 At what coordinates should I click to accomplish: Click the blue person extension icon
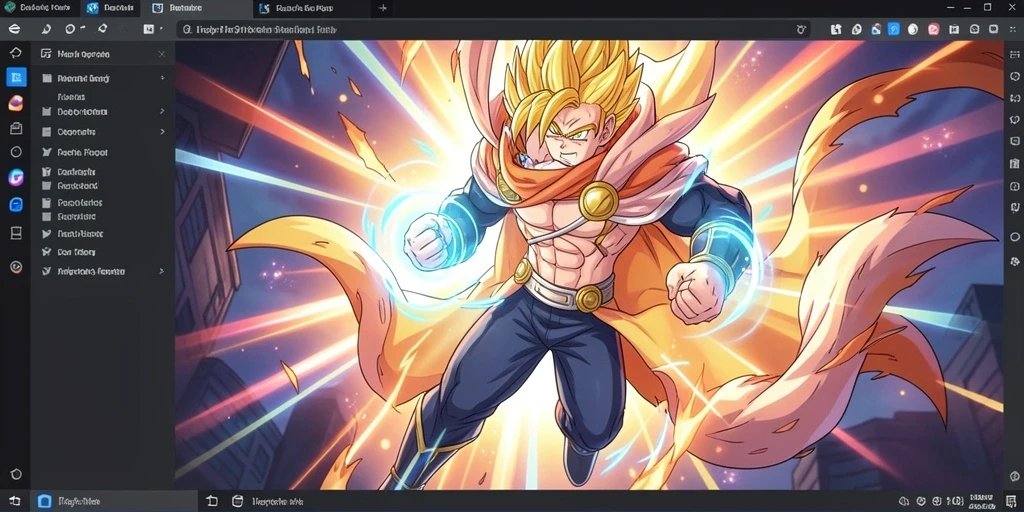(x=876, y=29)
